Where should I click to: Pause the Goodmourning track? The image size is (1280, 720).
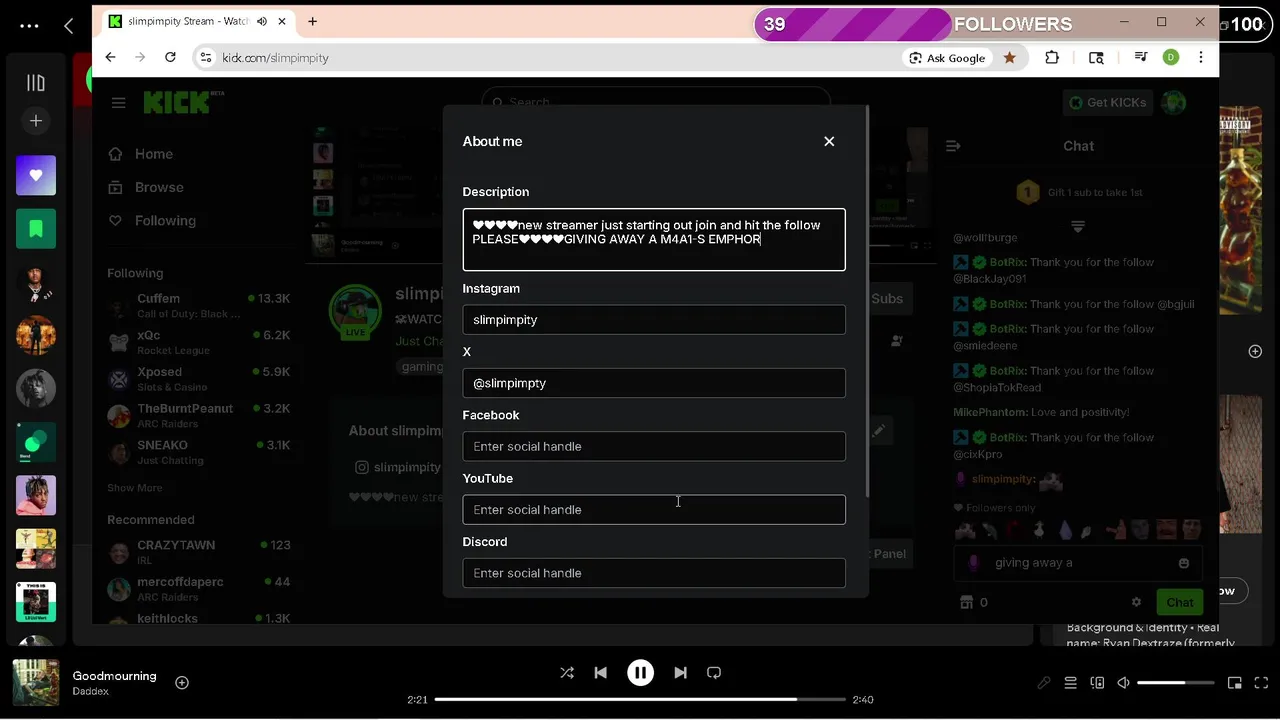[x=640, y=673]
